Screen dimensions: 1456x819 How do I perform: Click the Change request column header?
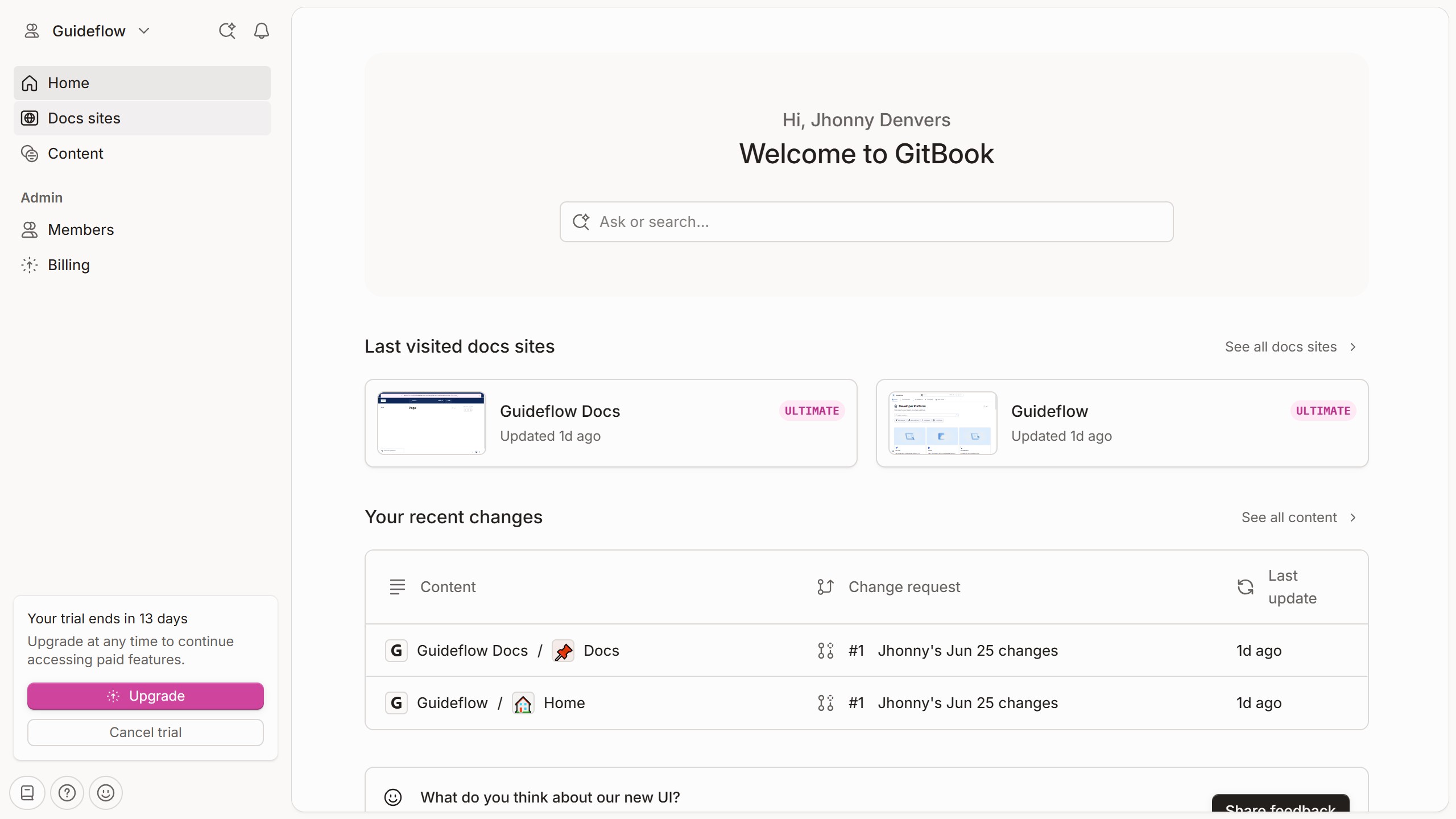(904, 587)
